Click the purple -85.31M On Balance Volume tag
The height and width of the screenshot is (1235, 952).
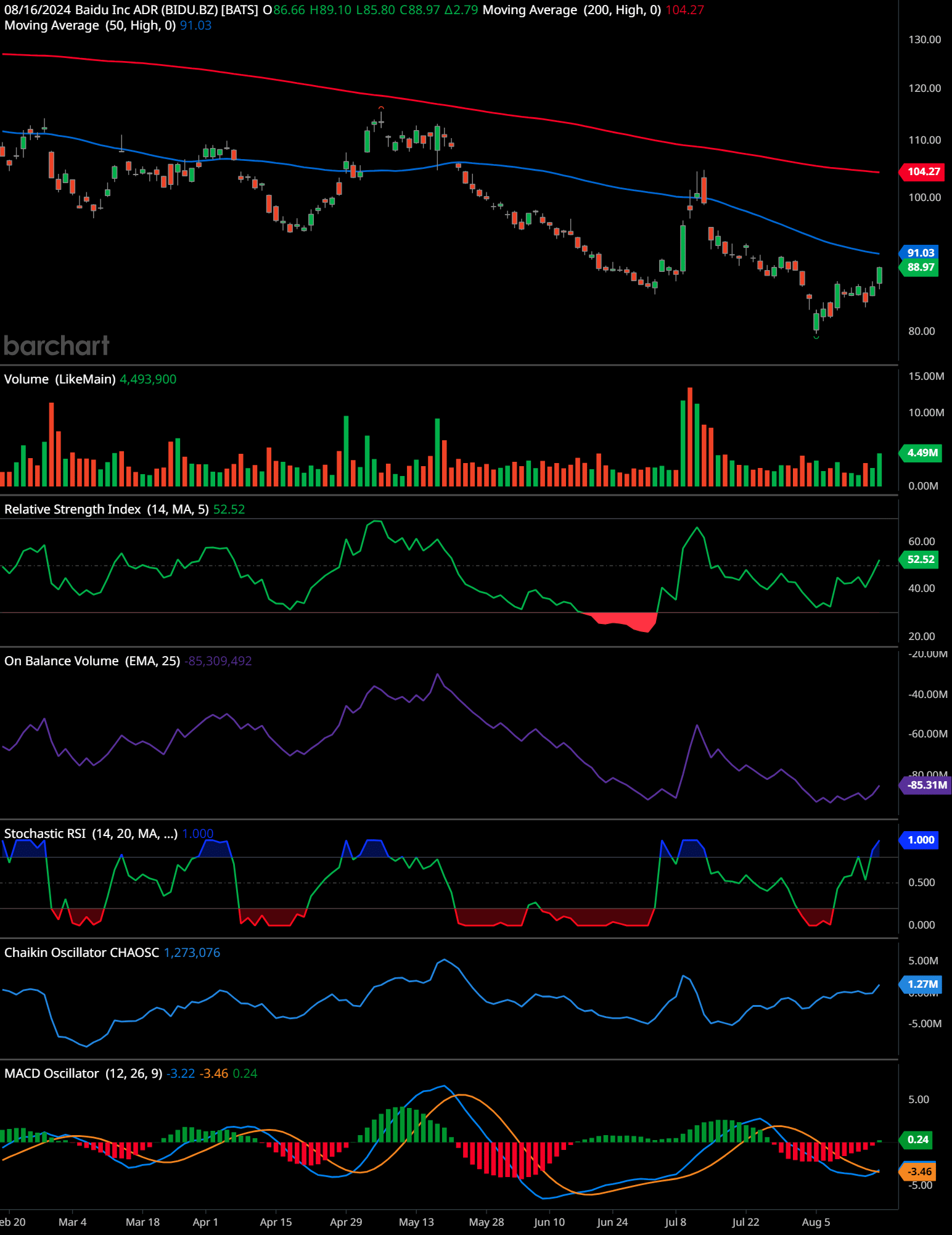[925, 785]
